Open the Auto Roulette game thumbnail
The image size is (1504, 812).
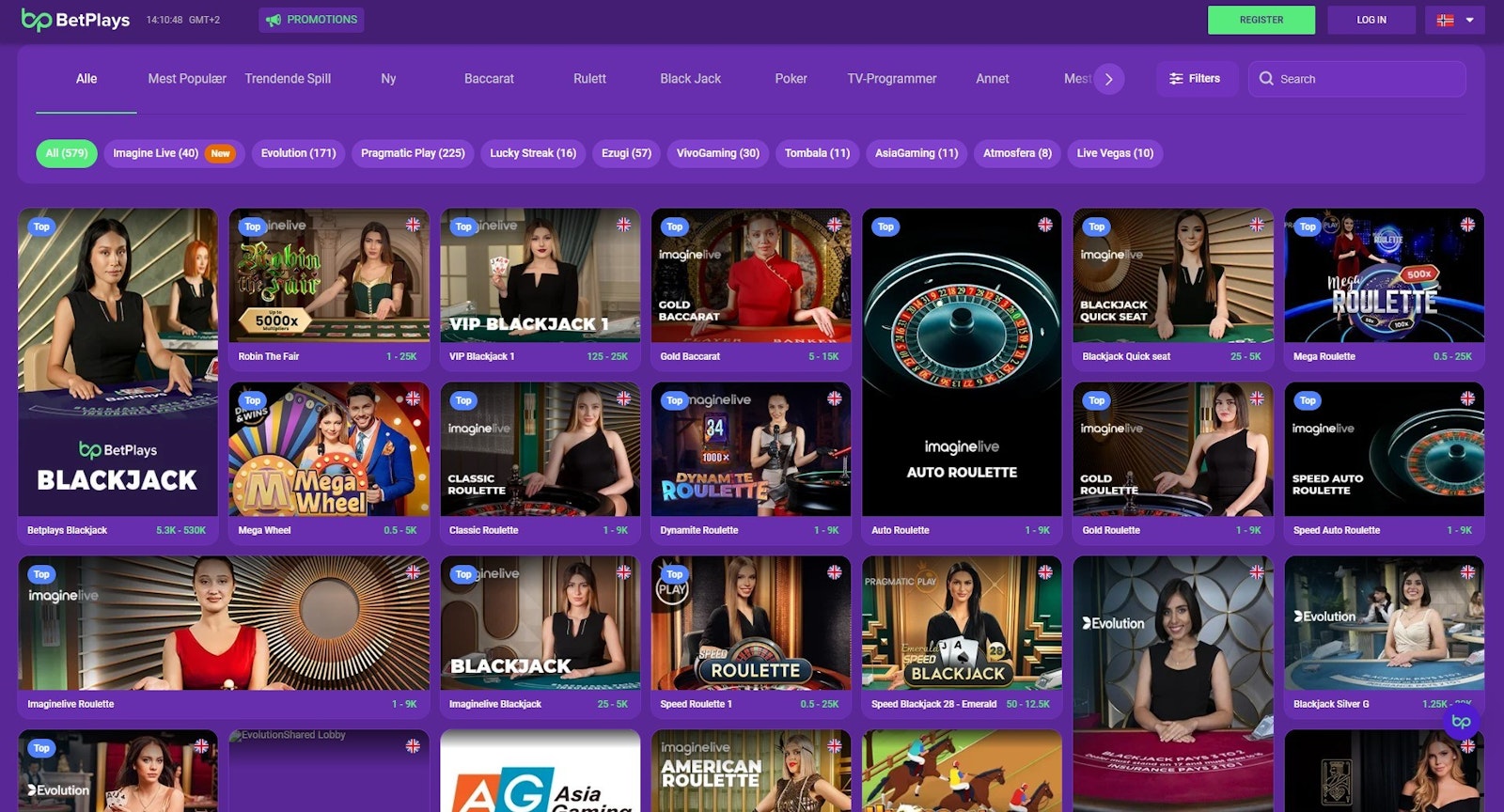point(962,362)
